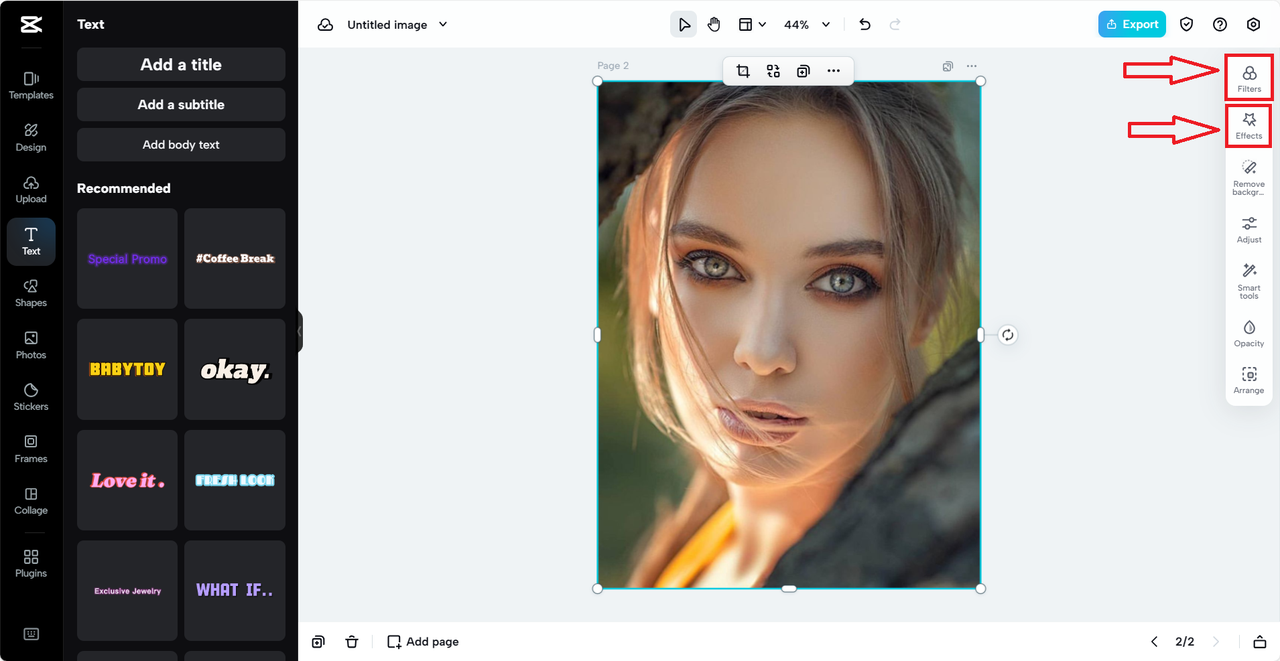The width and height of the screenshot is (1280, 661).
Task: Open the Photos panel
Action: tap(31, 345)
